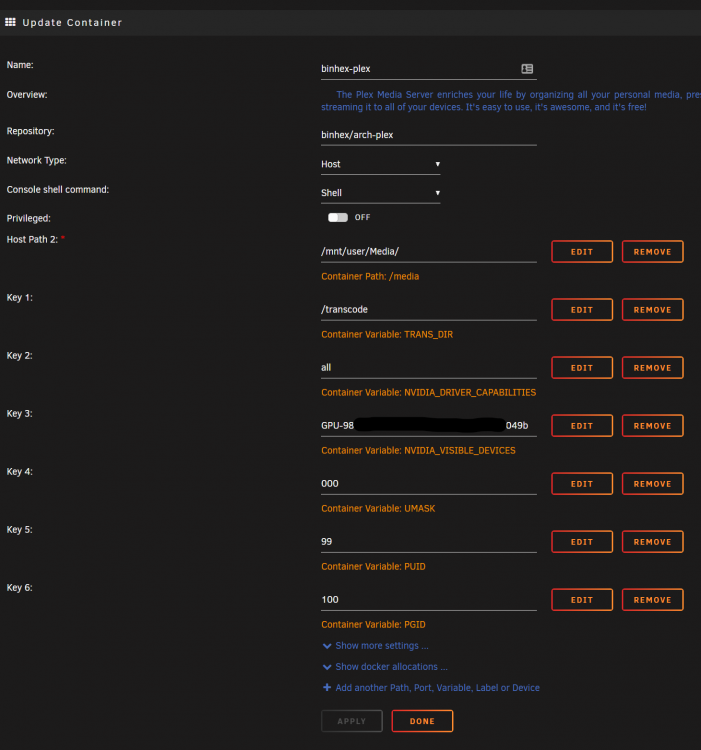Open the Network Type dropdown showing Host

381,165
